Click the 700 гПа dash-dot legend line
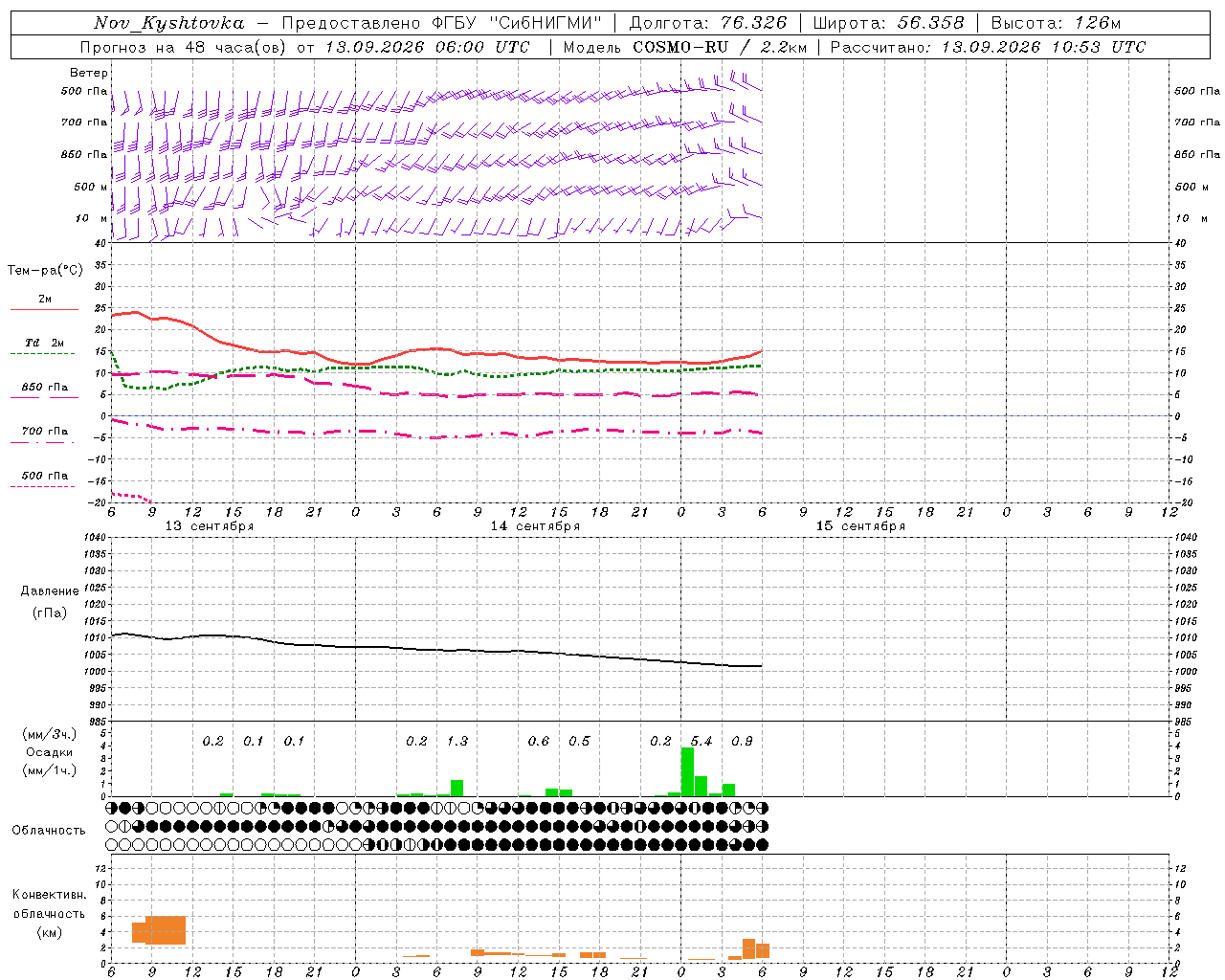This screenshot has width=1225, height=980. [x=42, y=442]
